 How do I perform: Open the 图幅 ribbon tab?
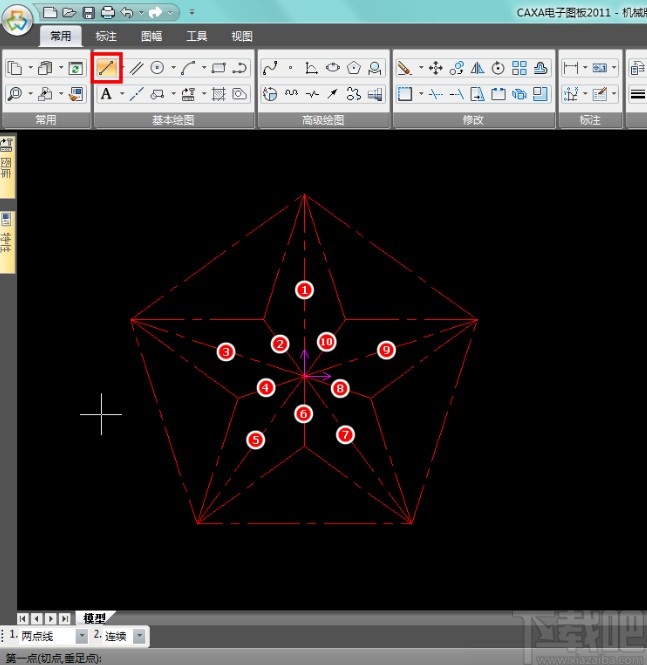click(x=151, y=36)
